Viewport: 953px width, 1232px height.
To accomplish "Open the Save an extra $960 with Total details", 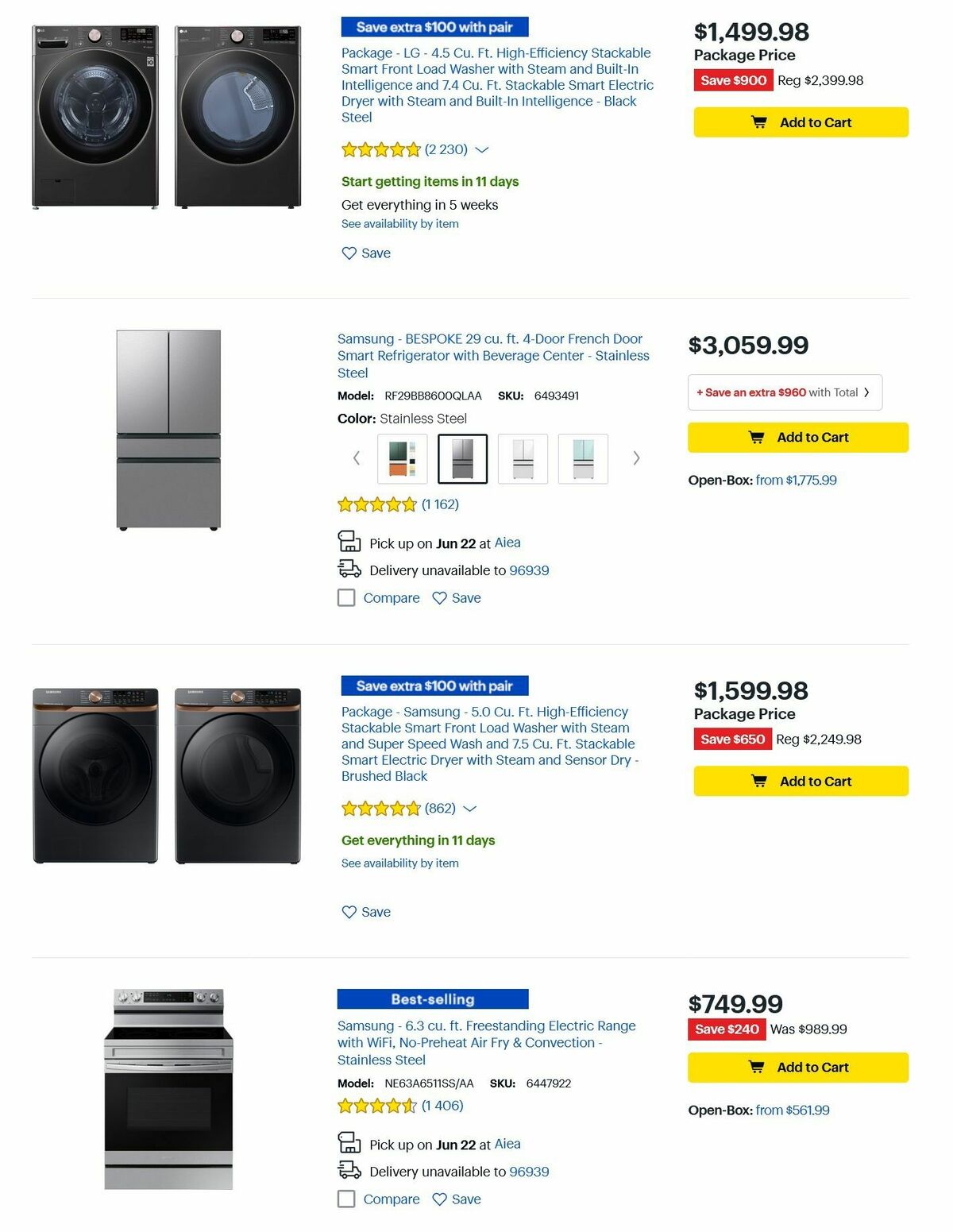I will [782, 392].
